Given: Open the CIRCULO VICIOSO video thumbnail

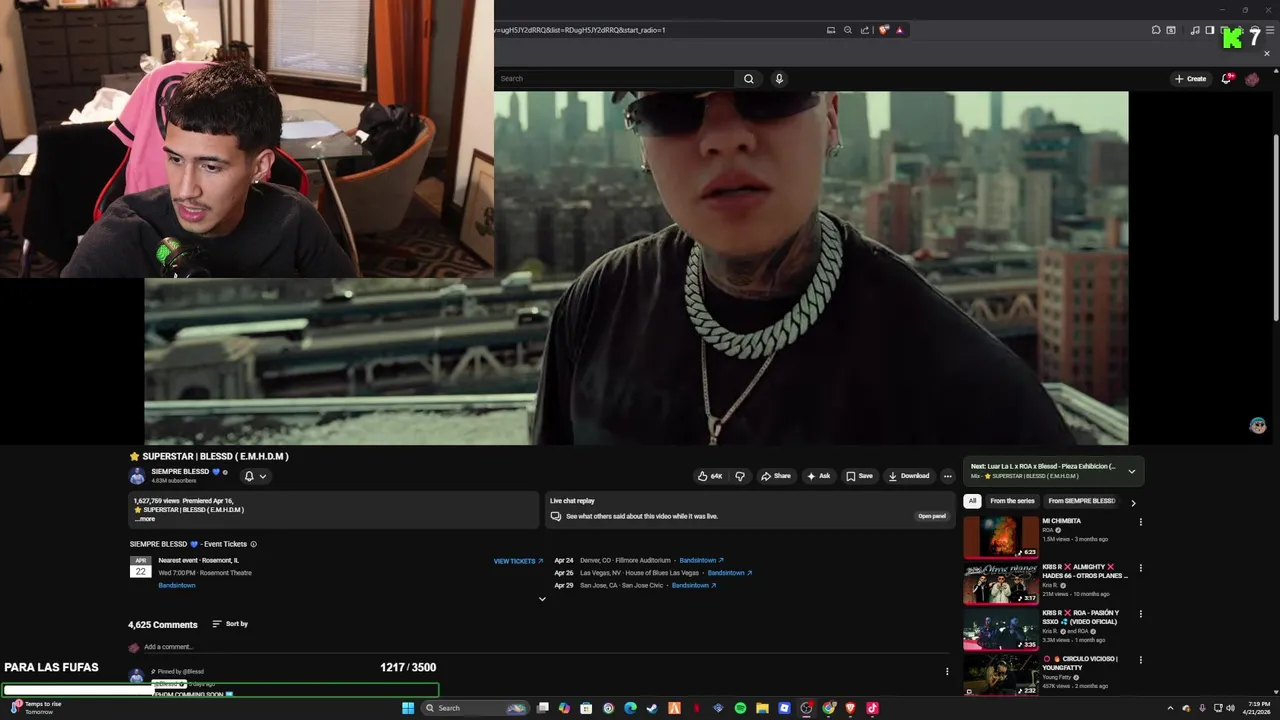Looking at the screenshot, I should point(1001,675).
